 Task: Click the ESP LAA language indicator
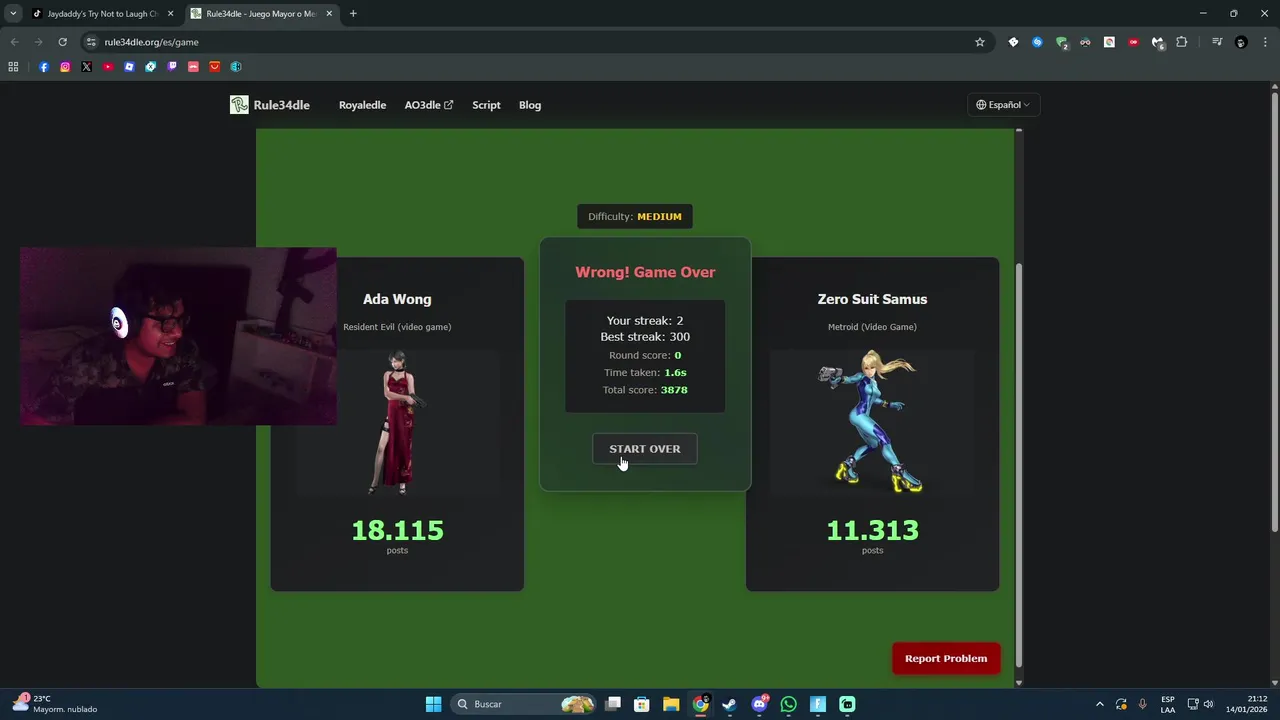click(x=1168, y=704)
